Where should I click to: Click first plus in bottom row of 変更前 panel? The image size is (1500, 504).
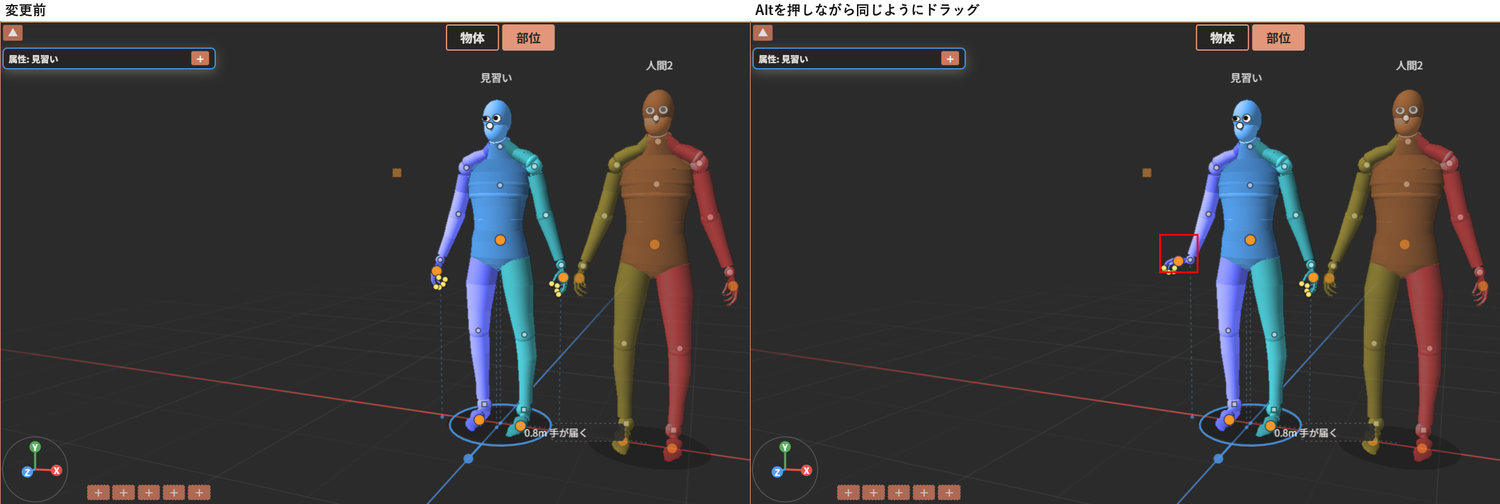[98, 492]
